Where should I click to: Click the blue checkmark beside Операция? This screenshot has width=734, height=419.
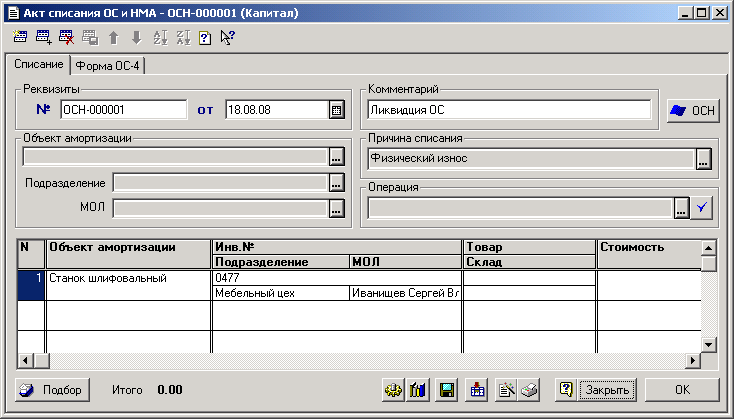click(x=703, y=208)
